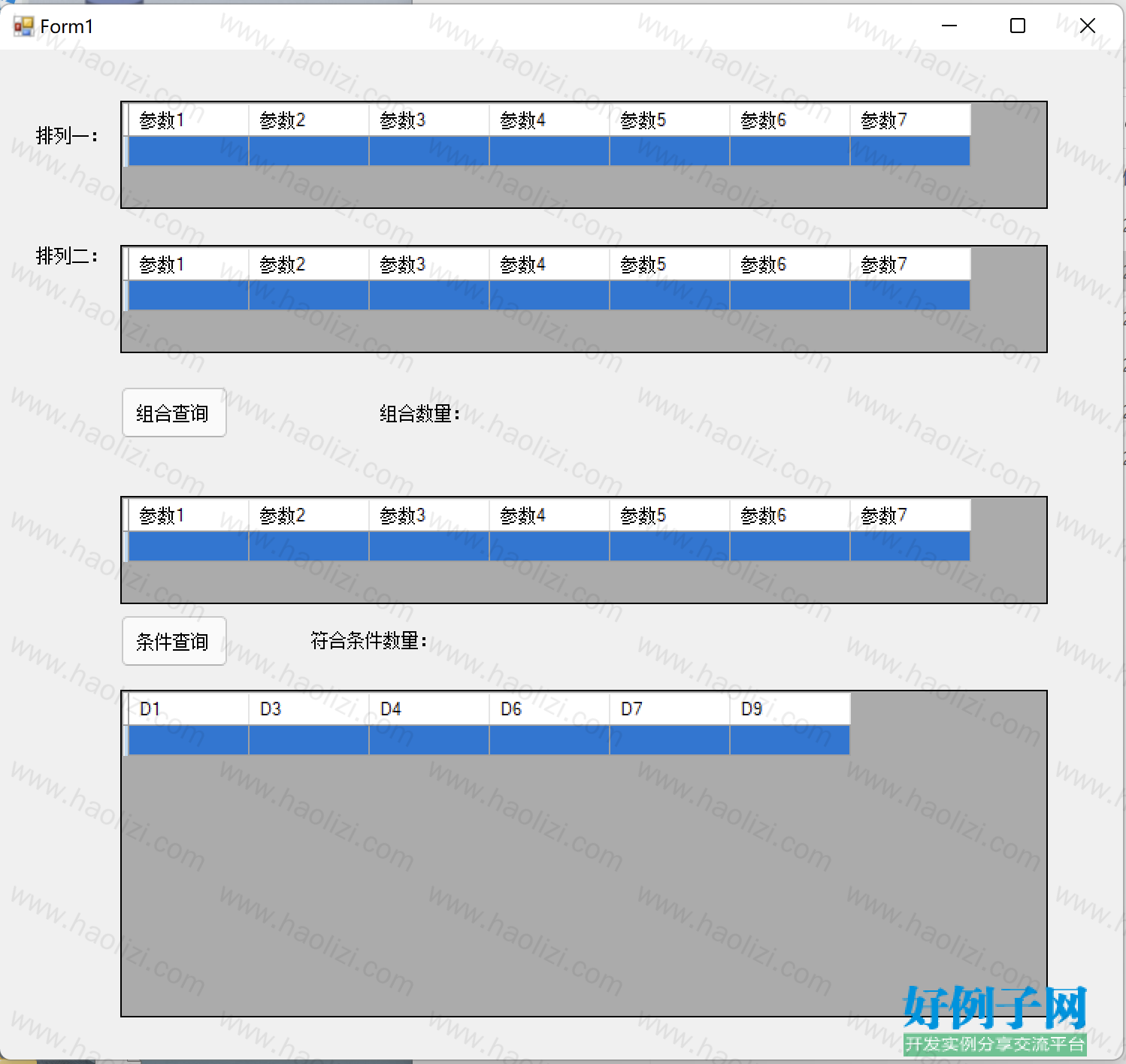Click the 条件查询 button

click(x=174, y=641)
